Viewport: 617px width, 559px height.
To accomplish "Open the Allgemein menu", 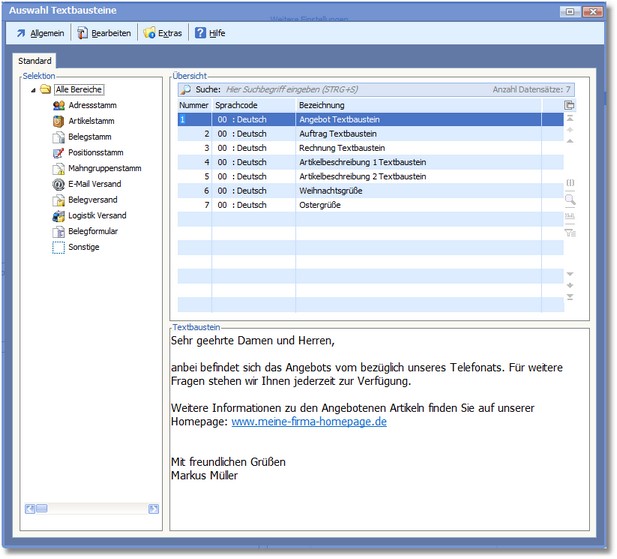I will [x=40, y=33].
